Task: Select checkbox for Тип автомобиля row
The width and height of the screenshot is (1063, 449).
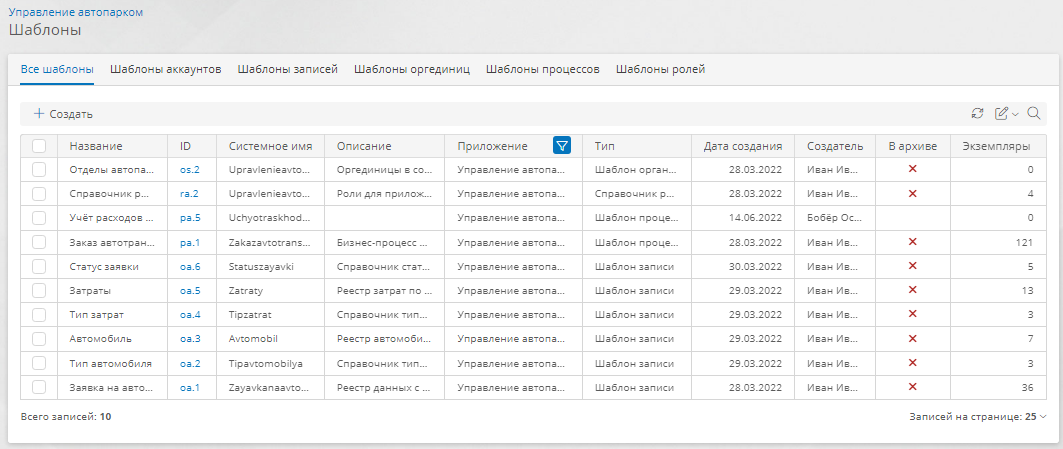Action: 39,363
